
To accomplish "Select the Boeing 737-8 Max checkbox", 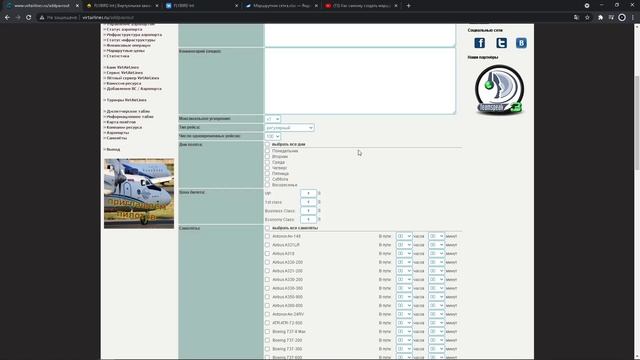I will (267, 331).
